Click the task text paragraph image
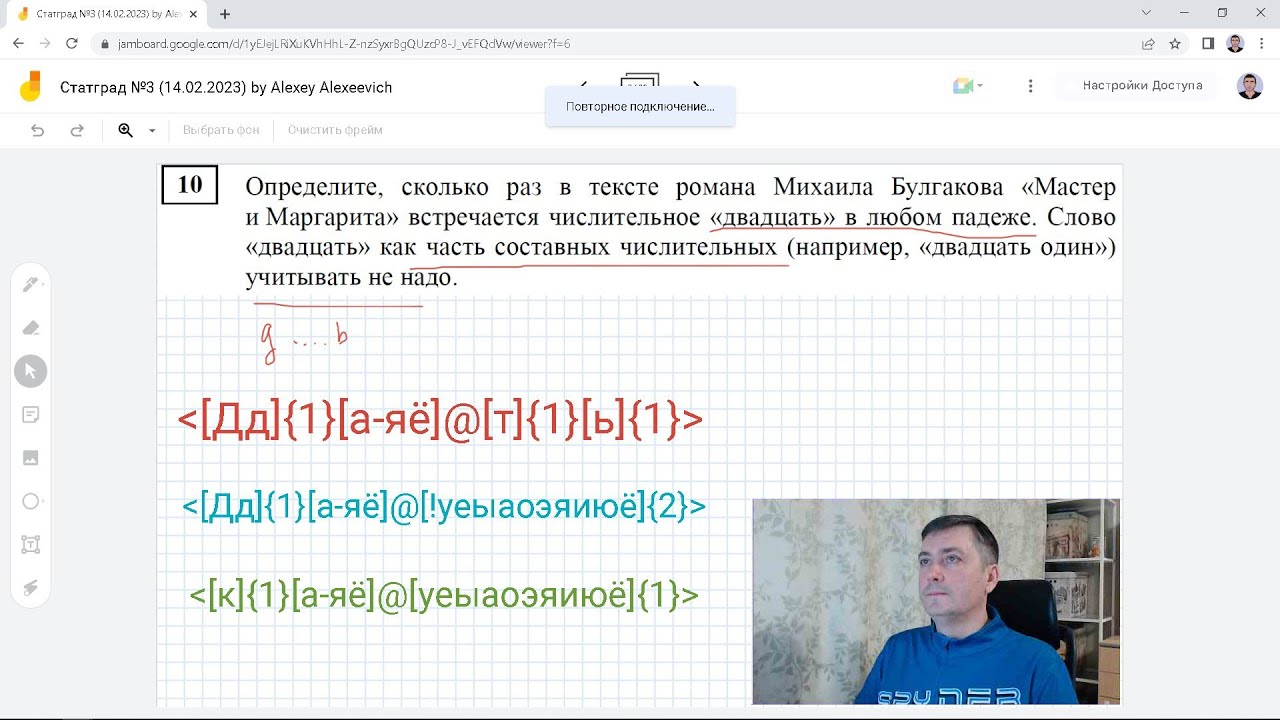The width and height of the screenshot is (1280, 720). (x=640, y=232)
